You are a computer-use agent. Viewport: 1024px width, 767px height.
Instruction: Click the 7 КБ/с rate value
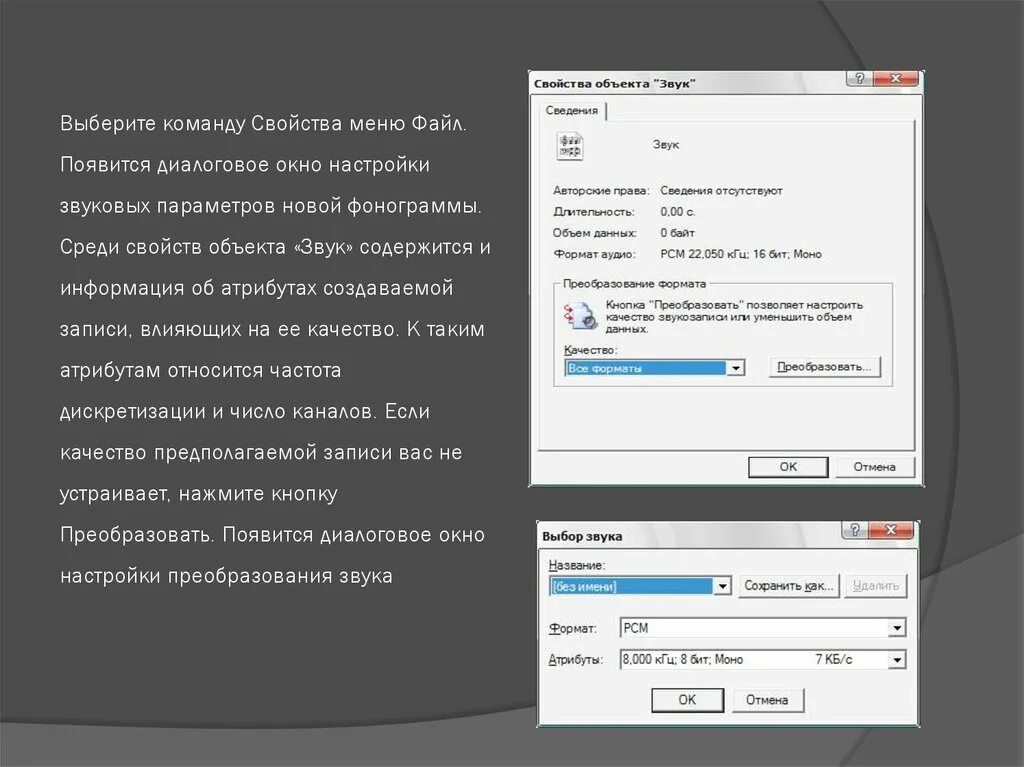(833, 660)
